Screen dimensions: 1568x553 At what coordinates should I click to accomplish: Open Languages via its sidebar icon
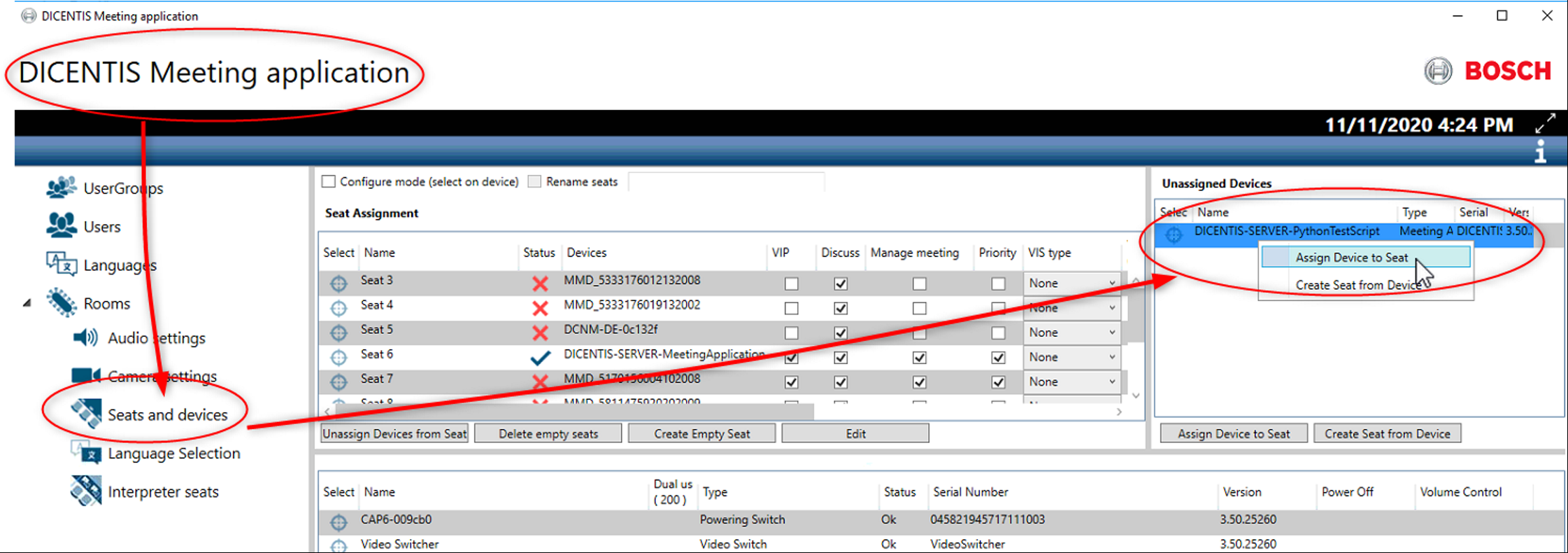tap(62, 264)
